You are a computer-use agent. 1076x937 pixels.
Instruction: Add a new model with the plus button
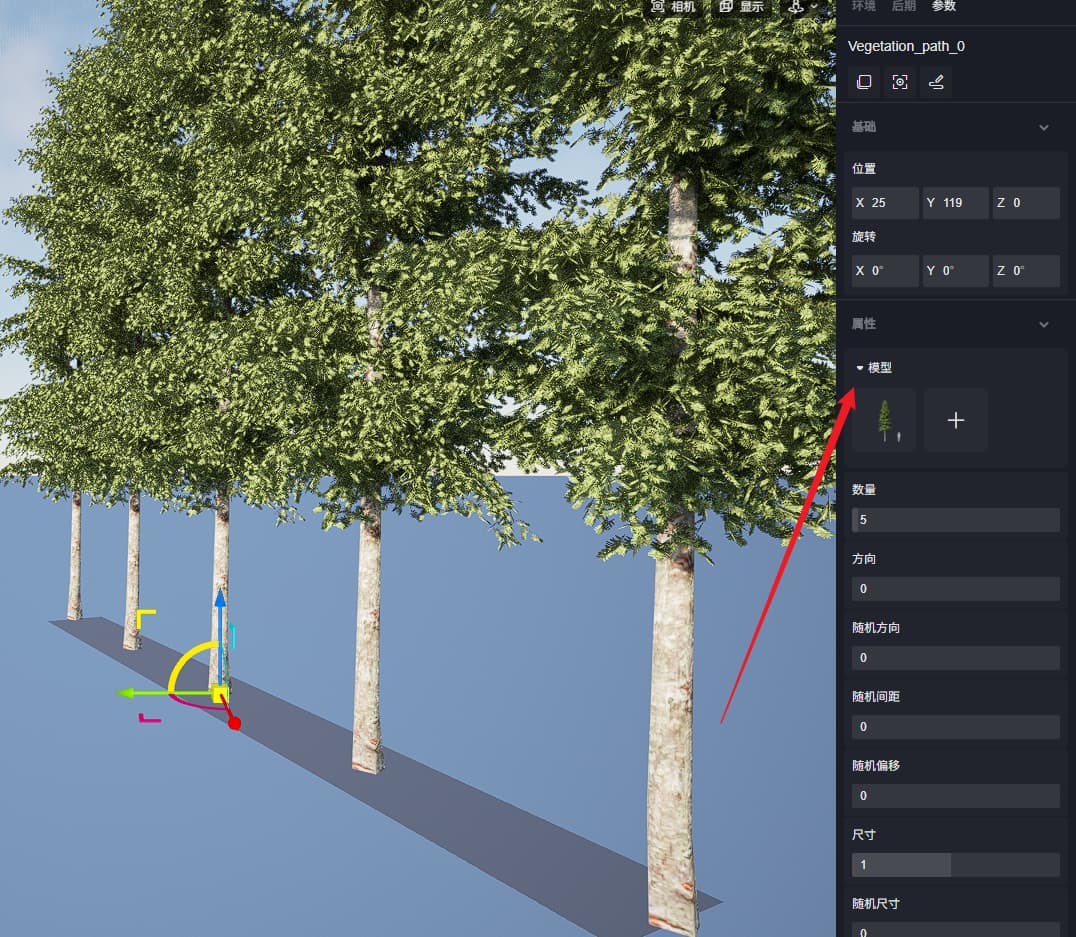955,420
